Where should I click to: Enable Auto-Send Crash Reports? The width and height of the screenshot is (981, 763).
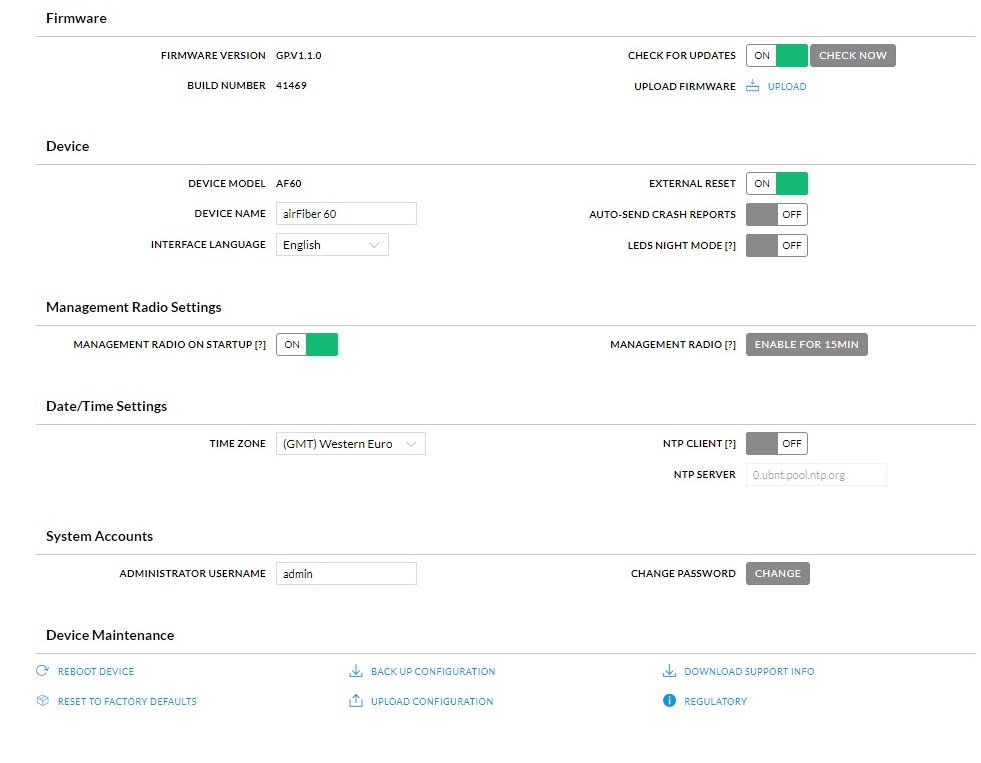[x=776, y=214]
